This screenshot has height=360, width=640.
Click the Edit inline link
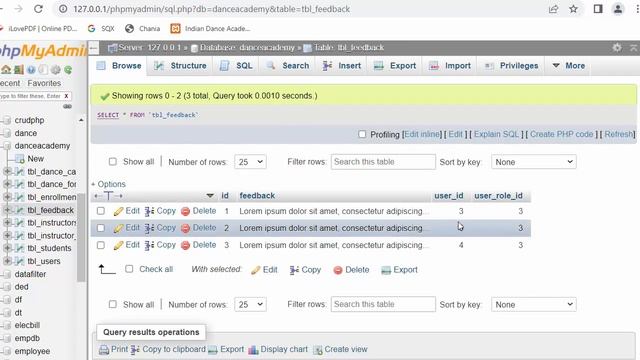422,134
